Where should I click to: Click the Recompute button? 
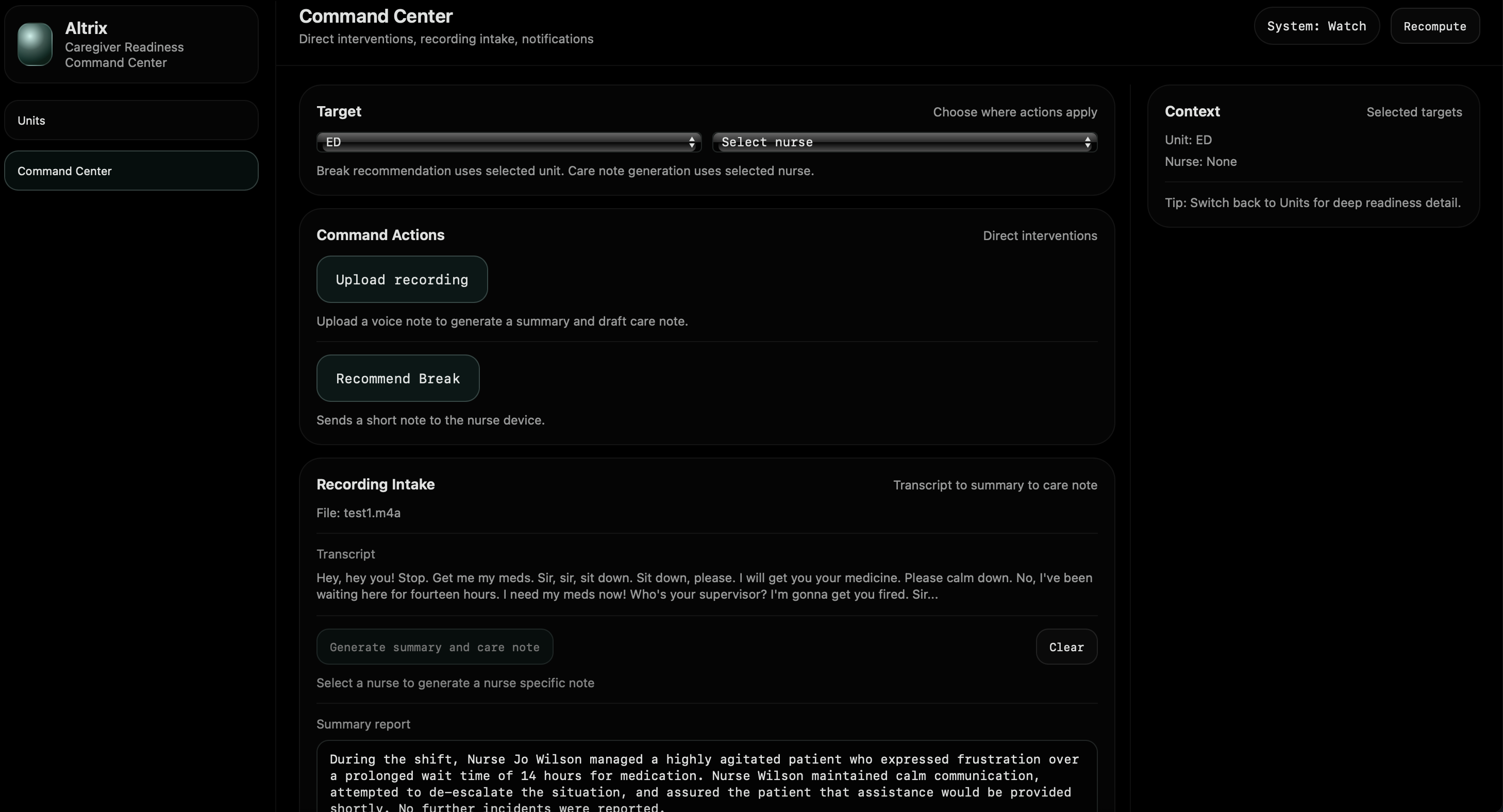[x=1434, y=26]
